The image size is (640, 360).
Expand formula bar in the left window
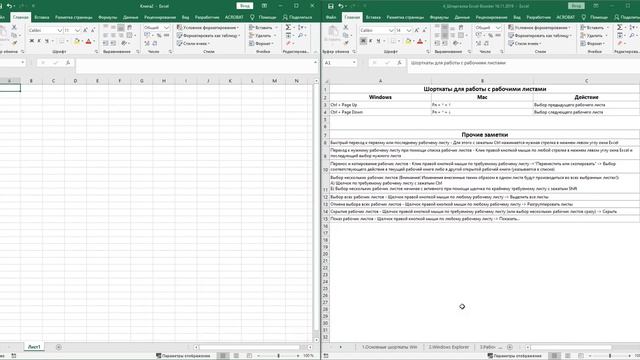(x=315, y=62)
